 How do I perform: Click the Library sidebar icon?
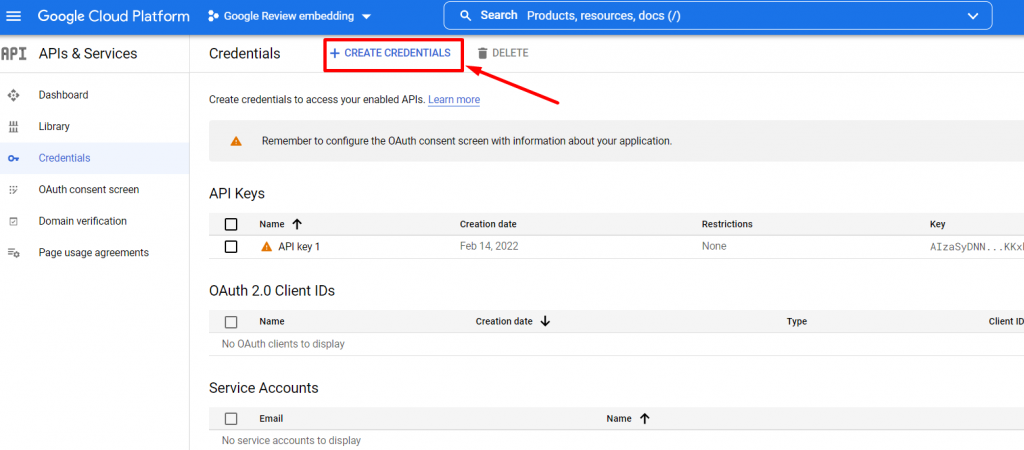pyautogui.click(x=13, y=127)
